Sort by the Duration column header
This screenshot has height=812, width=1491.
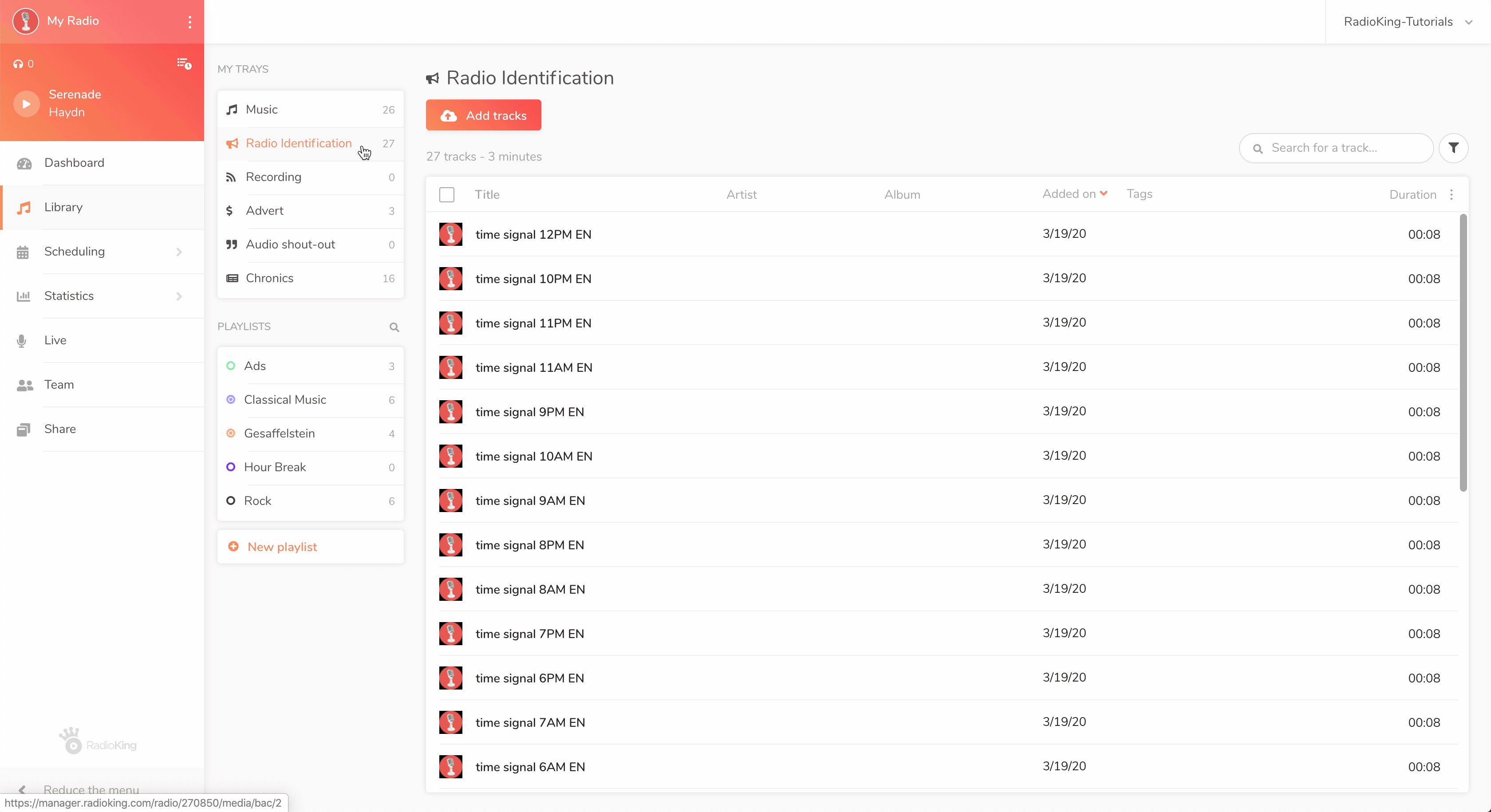point(1412,194)
